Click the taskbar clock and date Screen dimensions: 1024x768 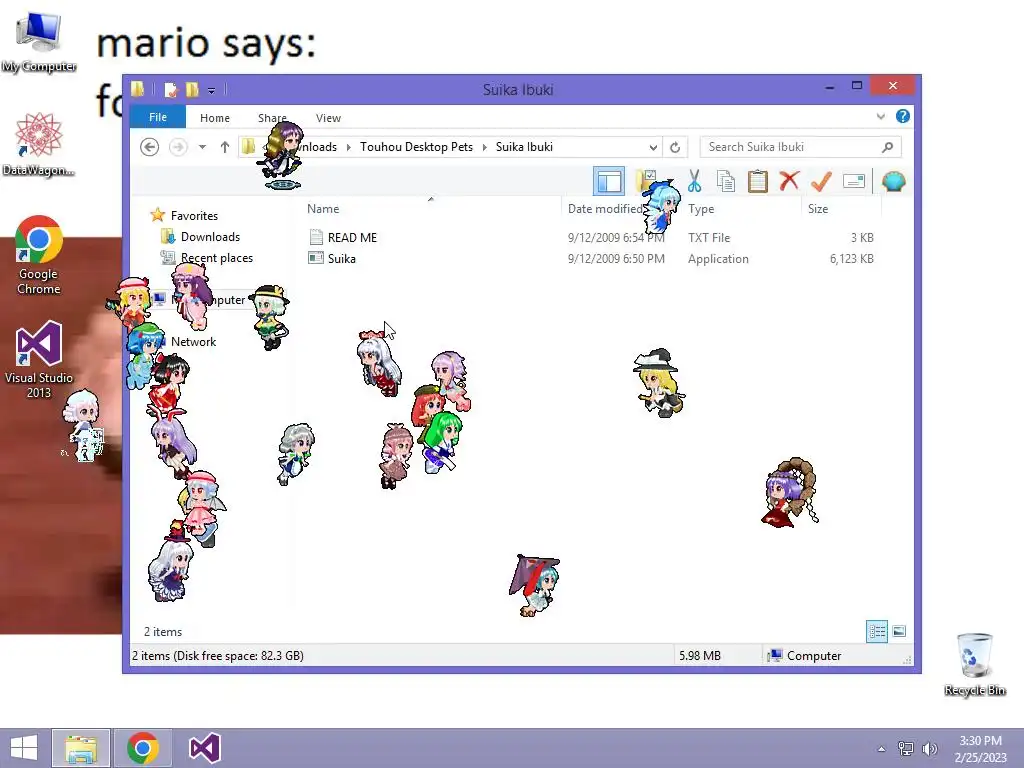tap(980, 748)
